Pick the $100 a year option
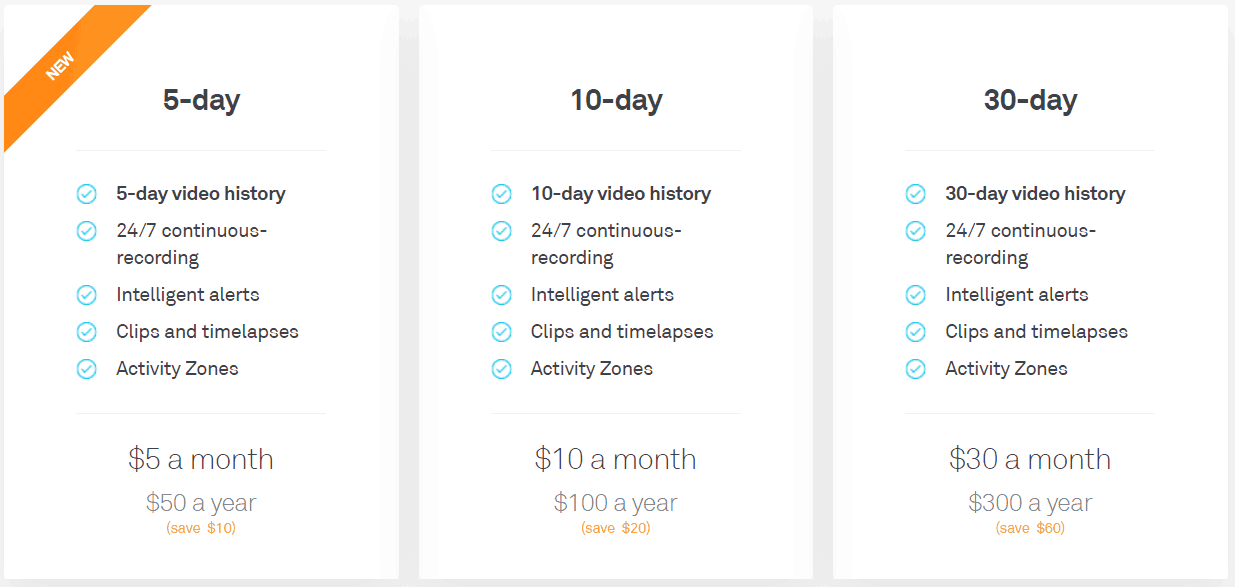This screenshot has height=587, width=1235. (x=616, y=503)
